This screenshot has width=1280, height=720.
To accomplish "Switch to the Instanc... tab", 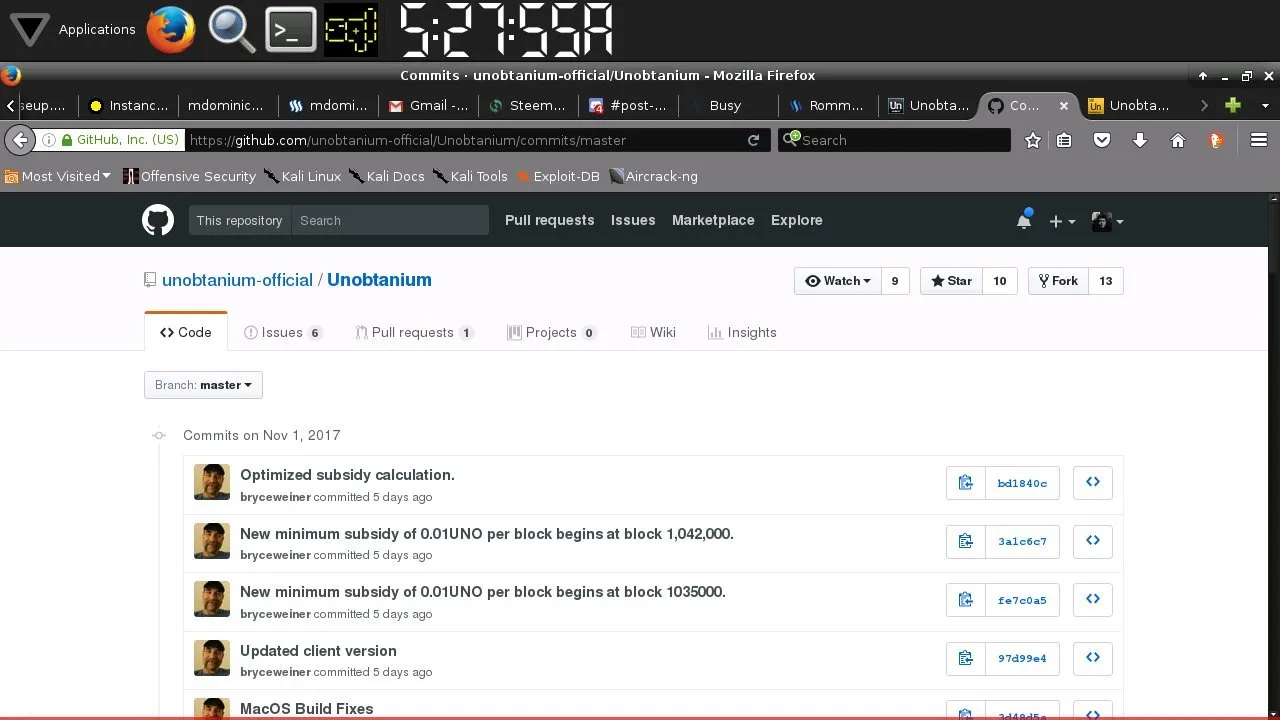I will pyautogui.click(x=129, y=105).
